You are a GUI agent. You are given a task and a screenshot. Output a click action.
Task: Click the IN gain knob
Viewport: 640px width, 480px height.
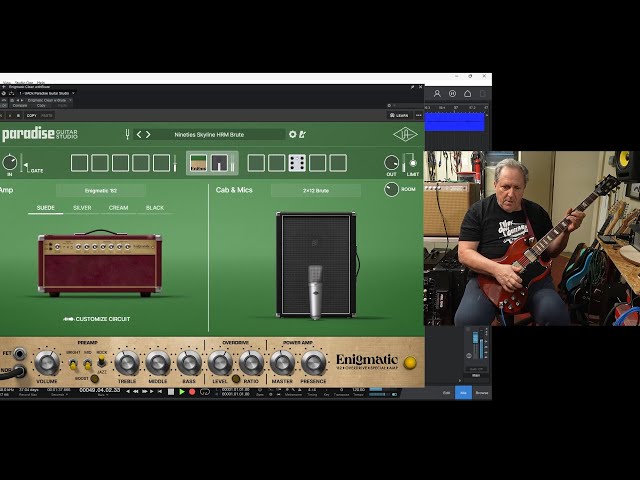tap(9, 162)
